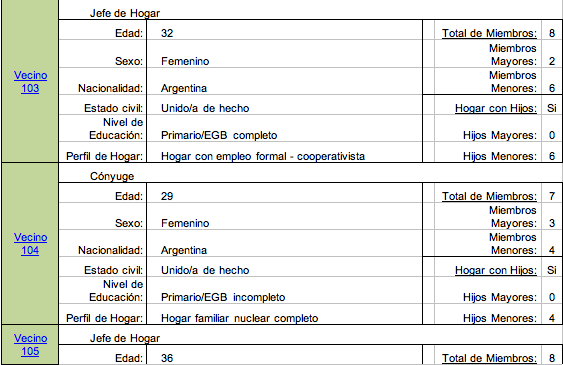Select Vecino 104 Hijos Menores value 4

pos(552,318)
